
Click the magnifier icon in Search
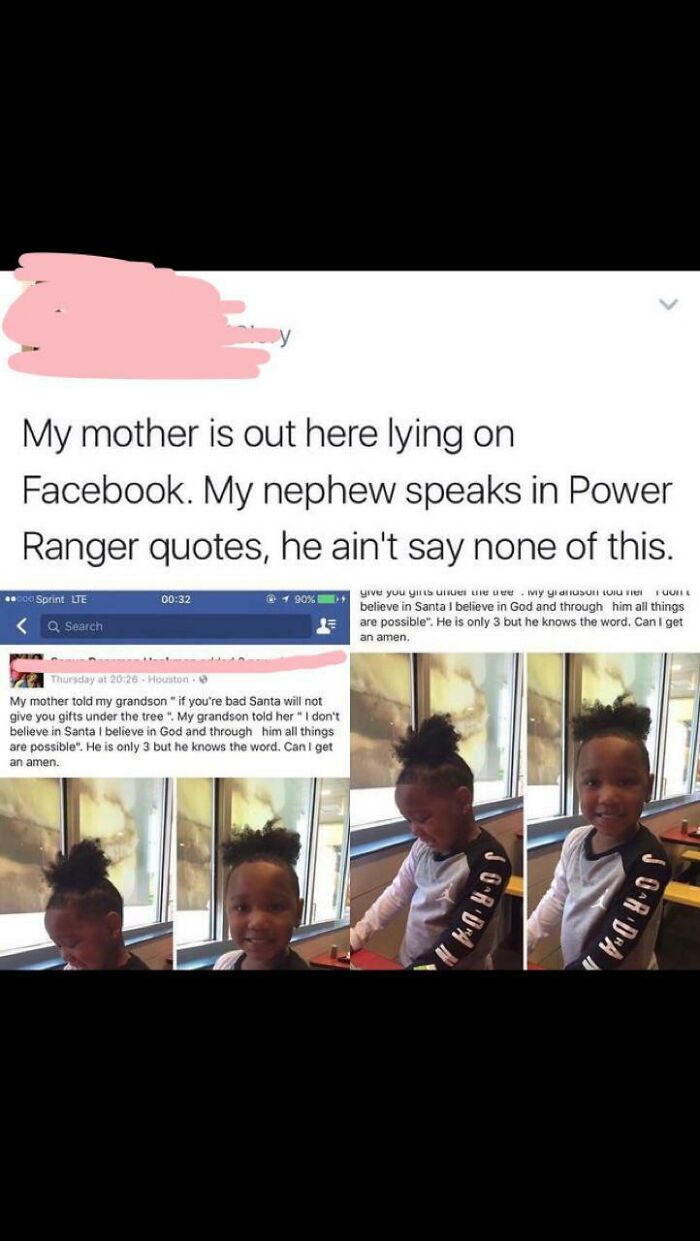(54, 627)
